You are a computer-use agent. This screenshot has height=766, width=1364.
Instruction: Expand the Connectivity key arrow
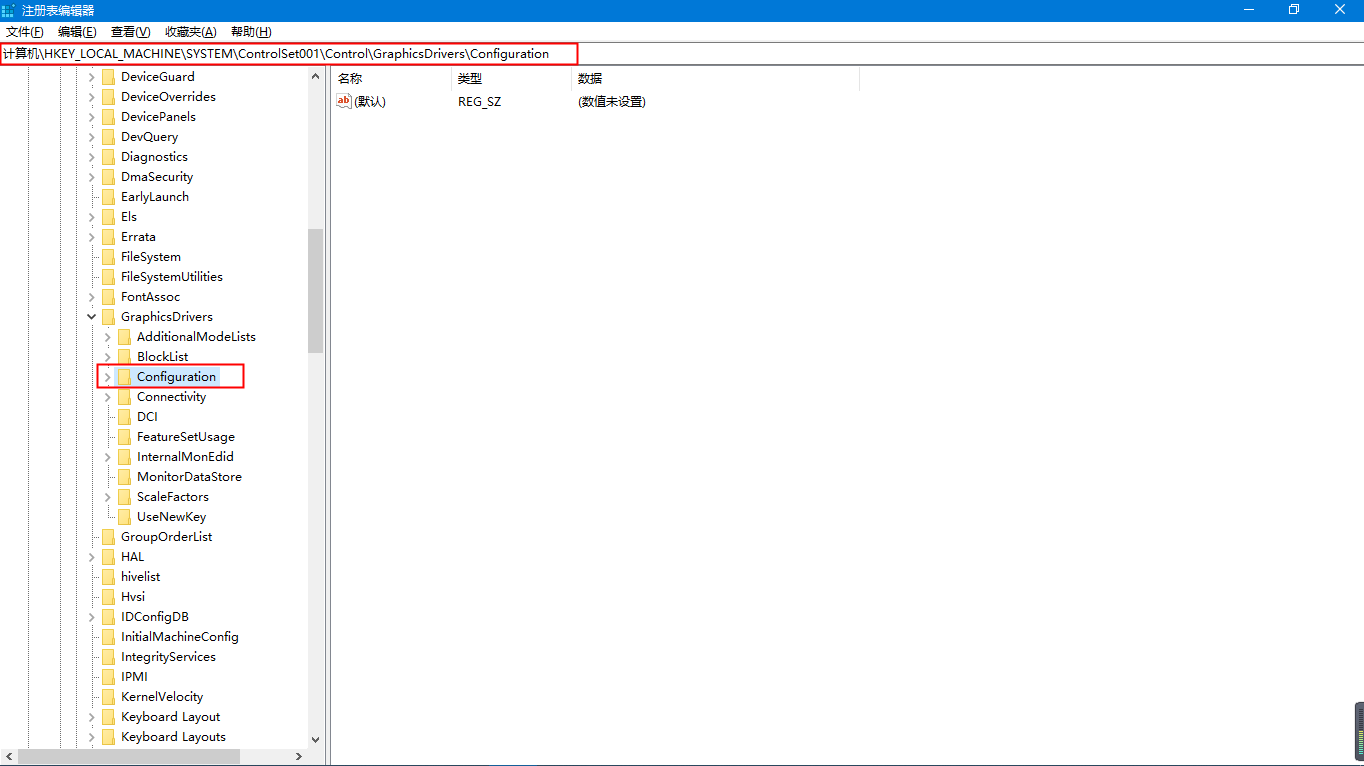coord(108,397)
